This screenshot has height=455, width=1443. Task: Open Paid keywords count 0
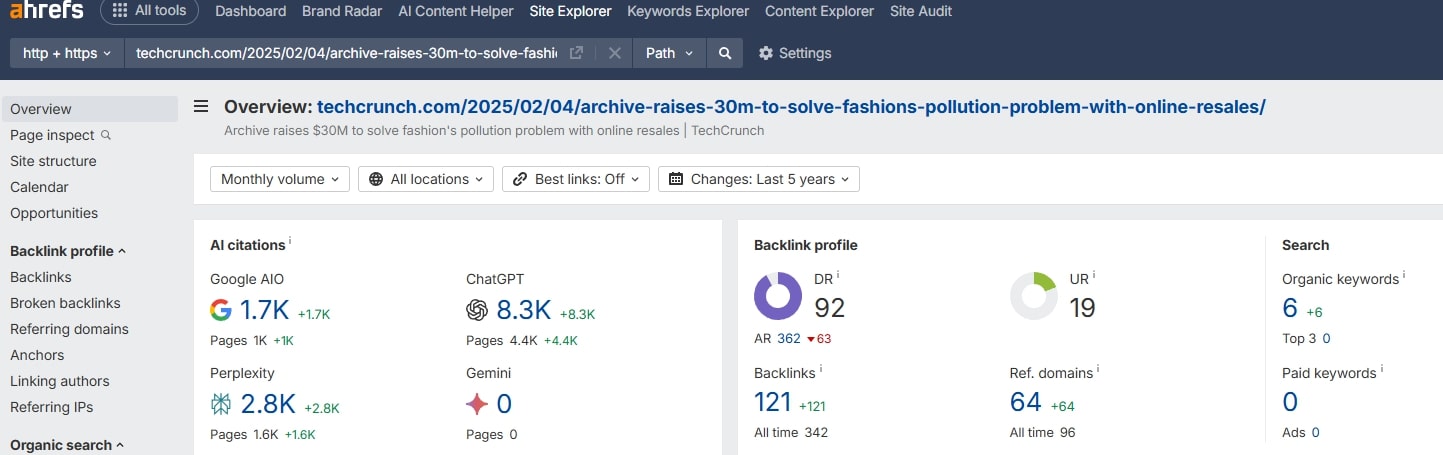point(1290,402)
